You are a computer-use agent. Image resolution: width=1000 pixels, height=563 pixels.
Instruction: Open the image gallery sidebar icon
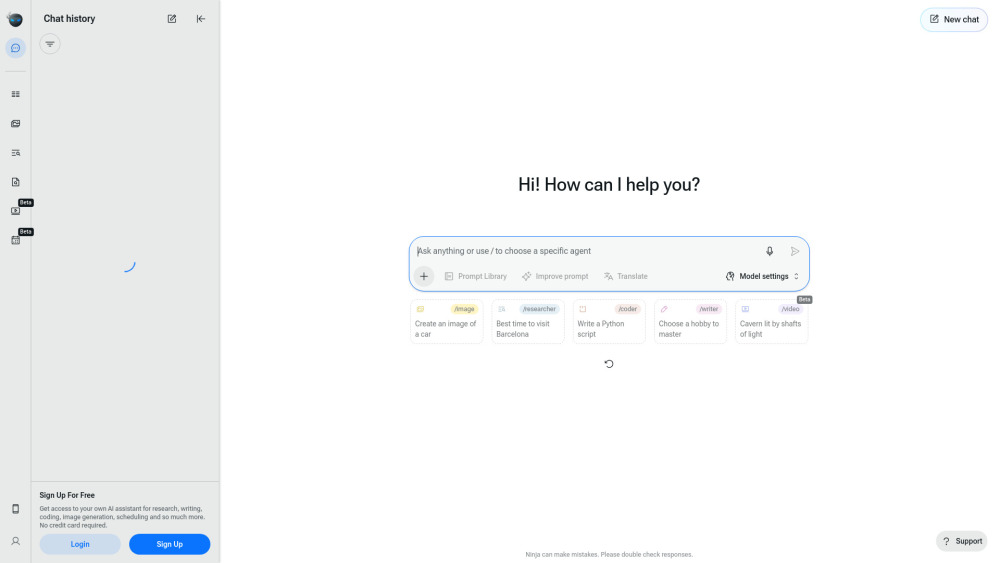pos(15,124)
